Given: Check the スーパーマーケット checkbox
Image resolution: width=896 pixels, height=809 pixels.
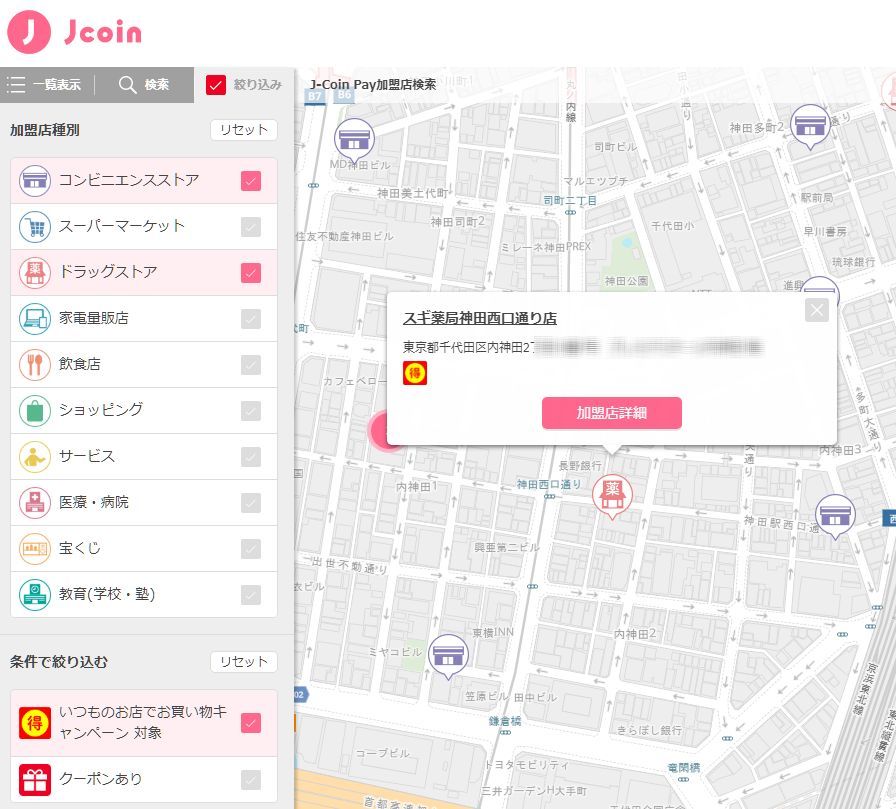Looking at the screenshot, I should [x=251, y=227].
